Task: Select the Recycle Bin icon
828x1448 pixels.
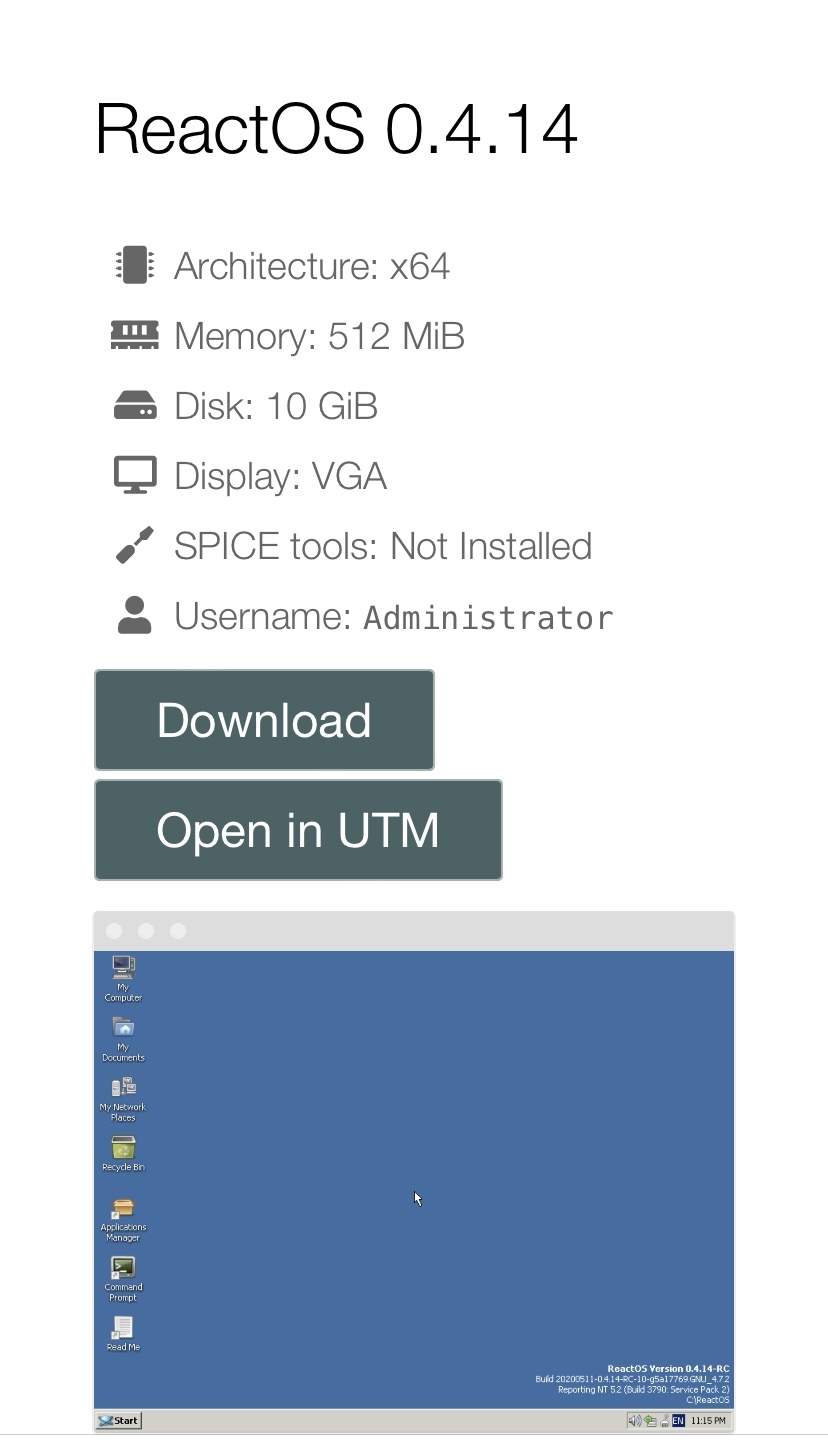Action: click(x=123, y=1153)
